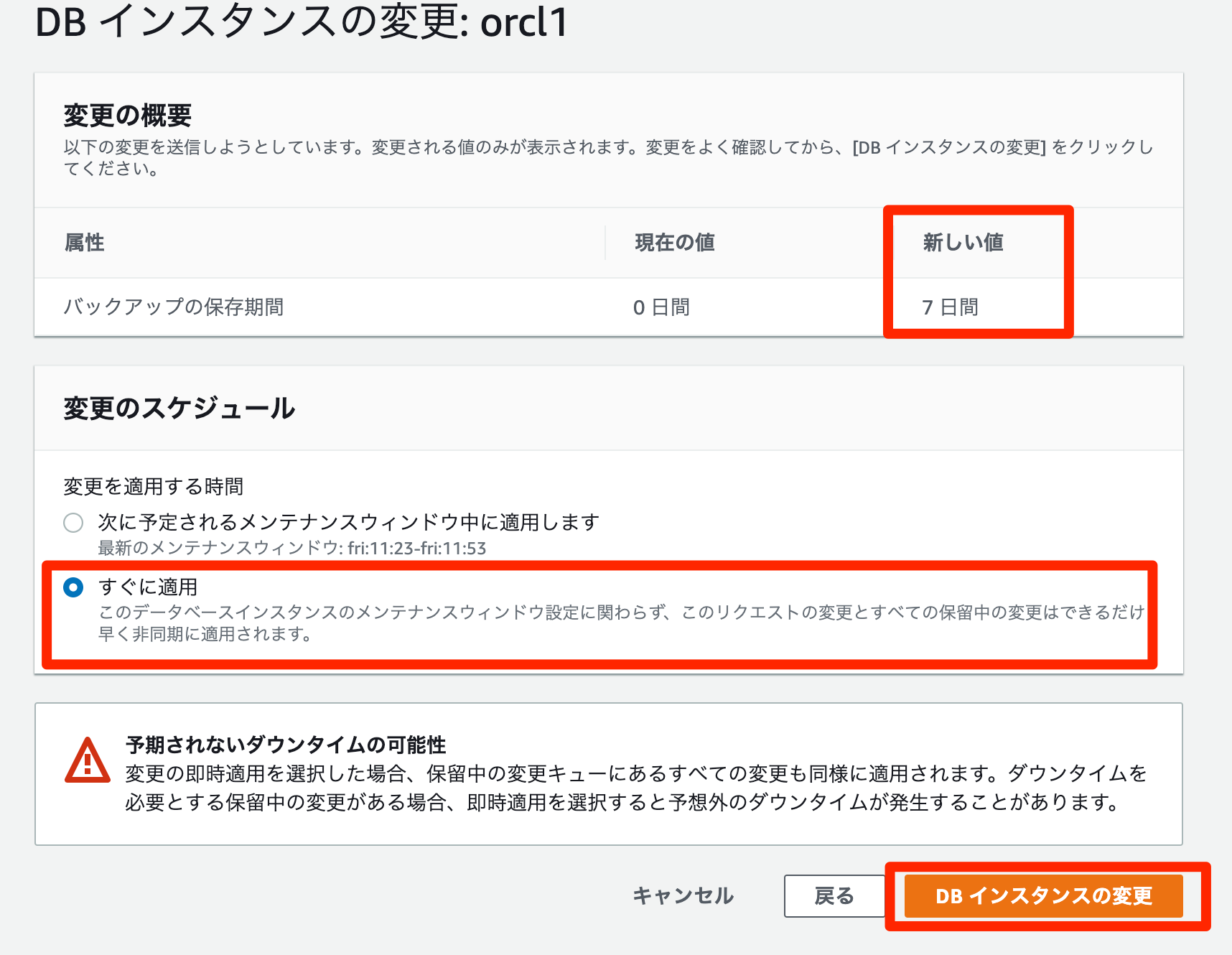Click the バックアップの保存期間 attribute cell
Screen dimensions: 1232x955
click(x=173, y=307)
